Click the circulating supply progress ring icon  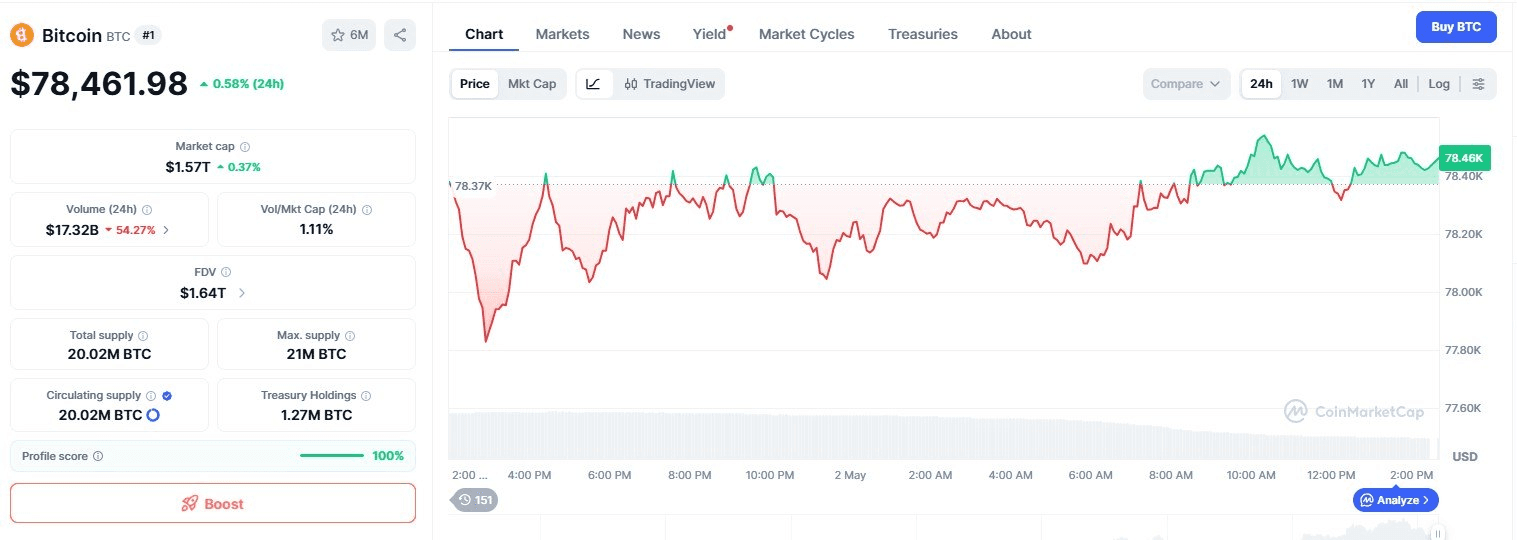click(153, 415)
